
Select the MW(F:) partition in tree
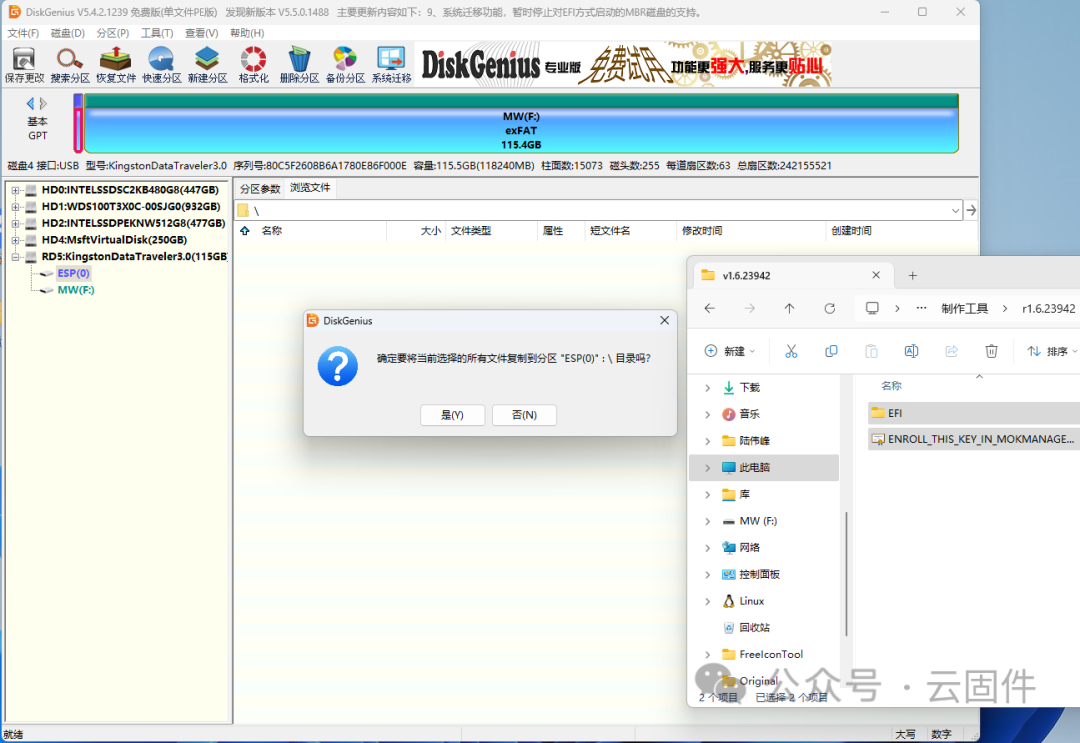click(76, 290)
